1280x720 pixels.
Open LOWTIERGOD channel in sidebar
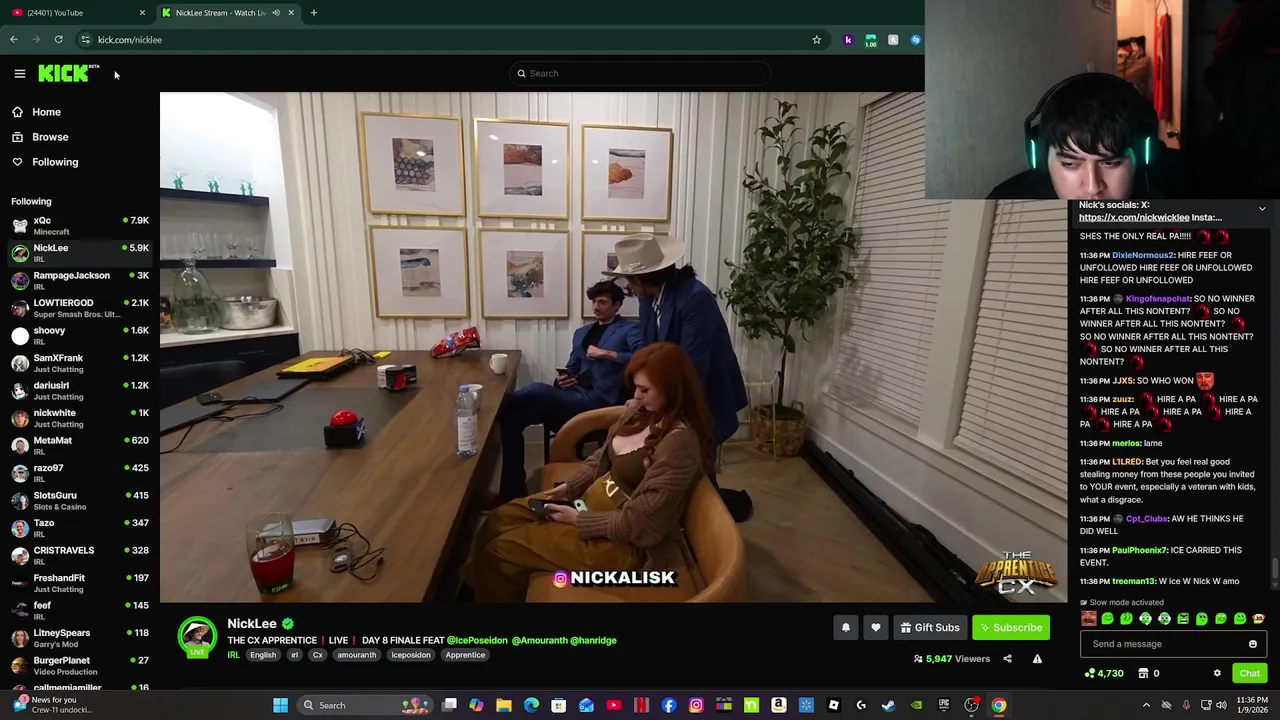point(80,308)
